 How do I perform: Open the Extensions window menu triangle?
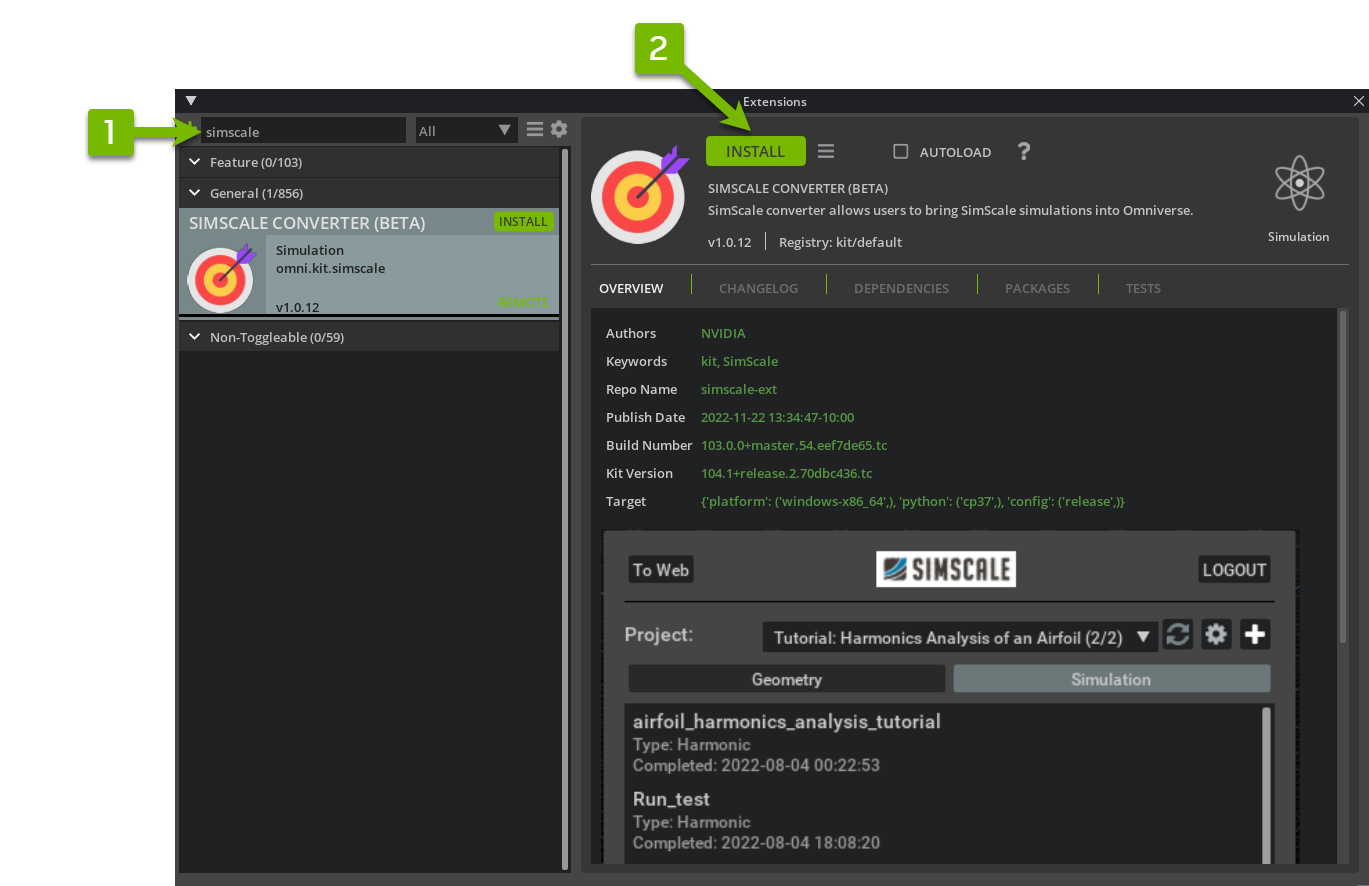tap(191, 101)
